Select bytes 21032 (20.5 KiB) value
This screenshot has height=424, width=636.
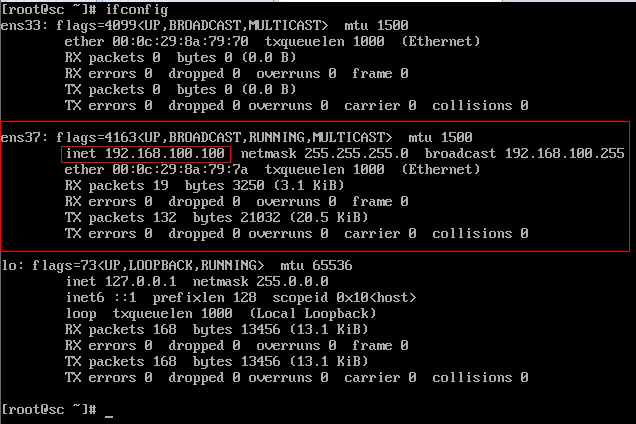point(280,217)
